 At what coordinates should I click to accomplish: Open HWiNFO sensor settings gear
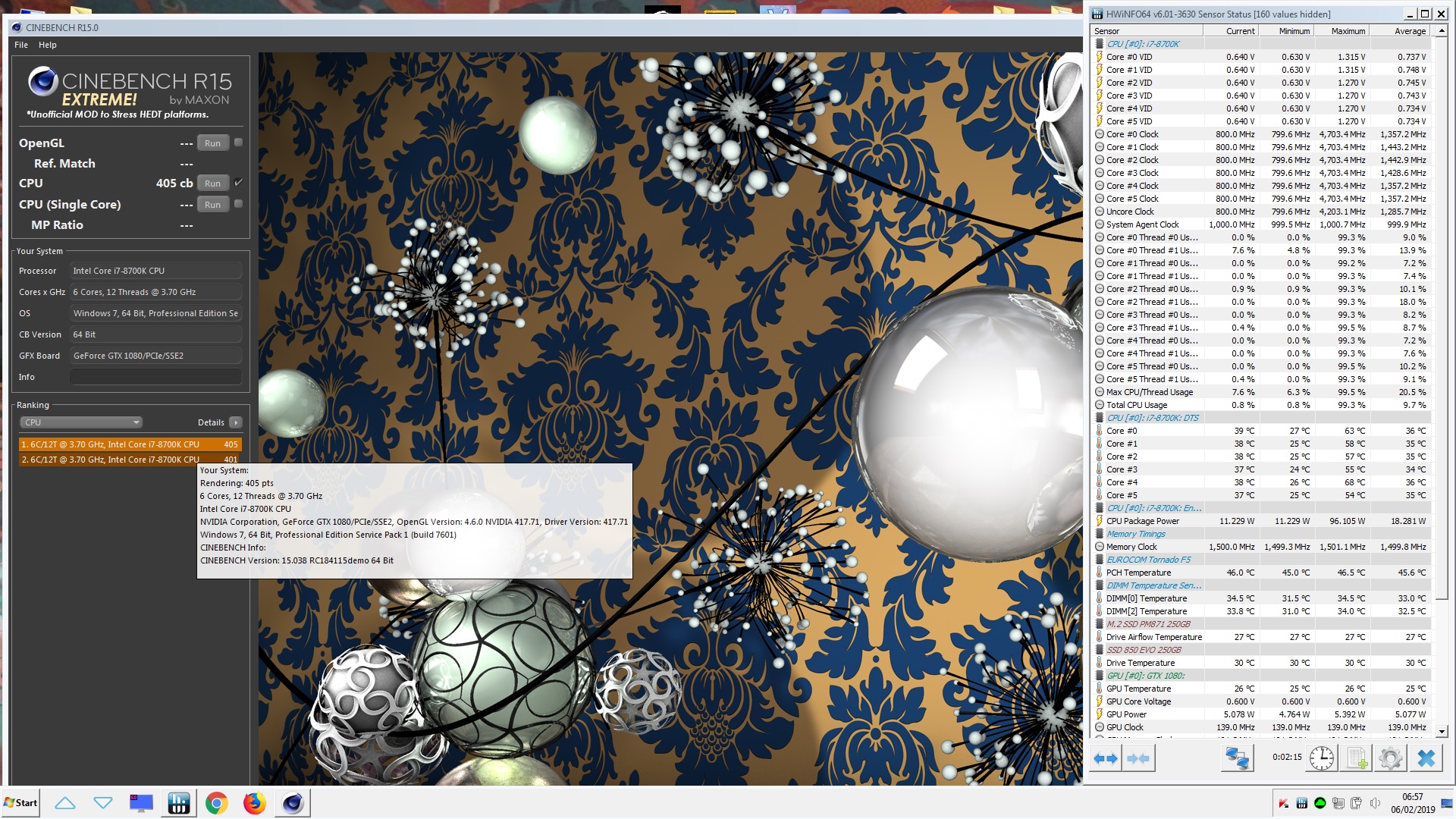pyautogui.click(x=1391, y=758)
